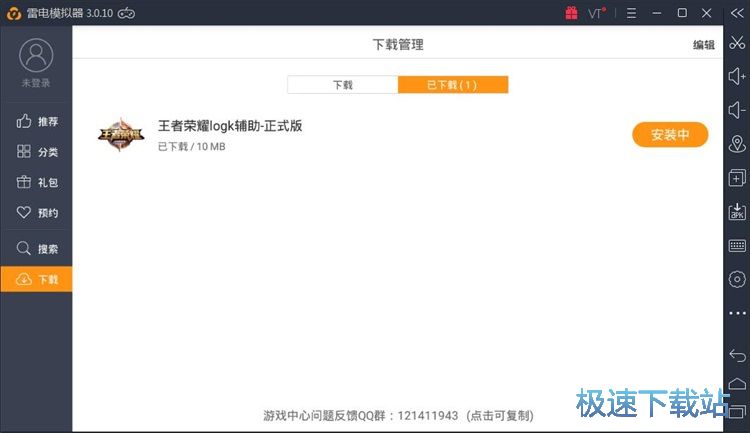Maximize the emulator window
The width and height of the screenshot is (750, 433).
click(682, 13)
